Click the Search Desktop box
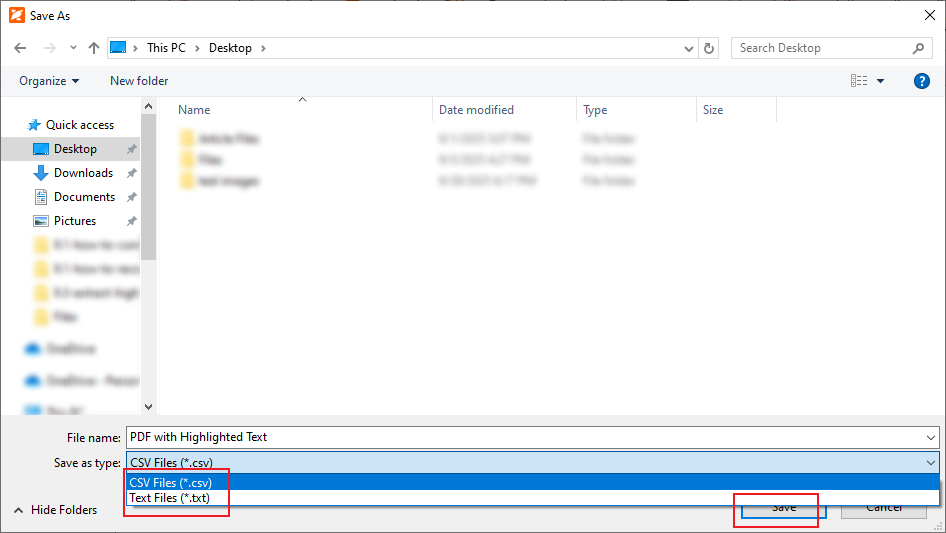 820,48
